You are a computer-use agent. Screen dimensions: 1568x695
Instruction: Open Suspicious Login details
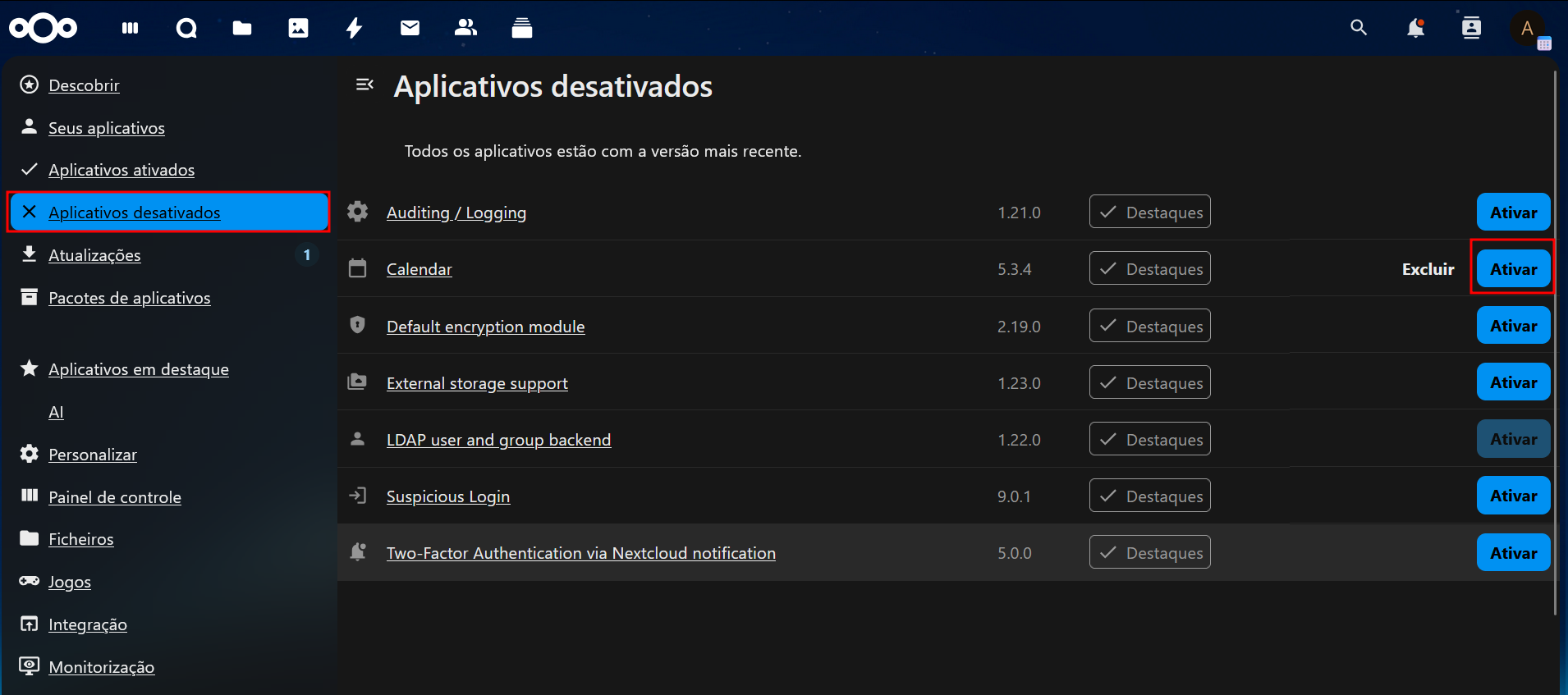pyautogui.click(x=448, y=496)
